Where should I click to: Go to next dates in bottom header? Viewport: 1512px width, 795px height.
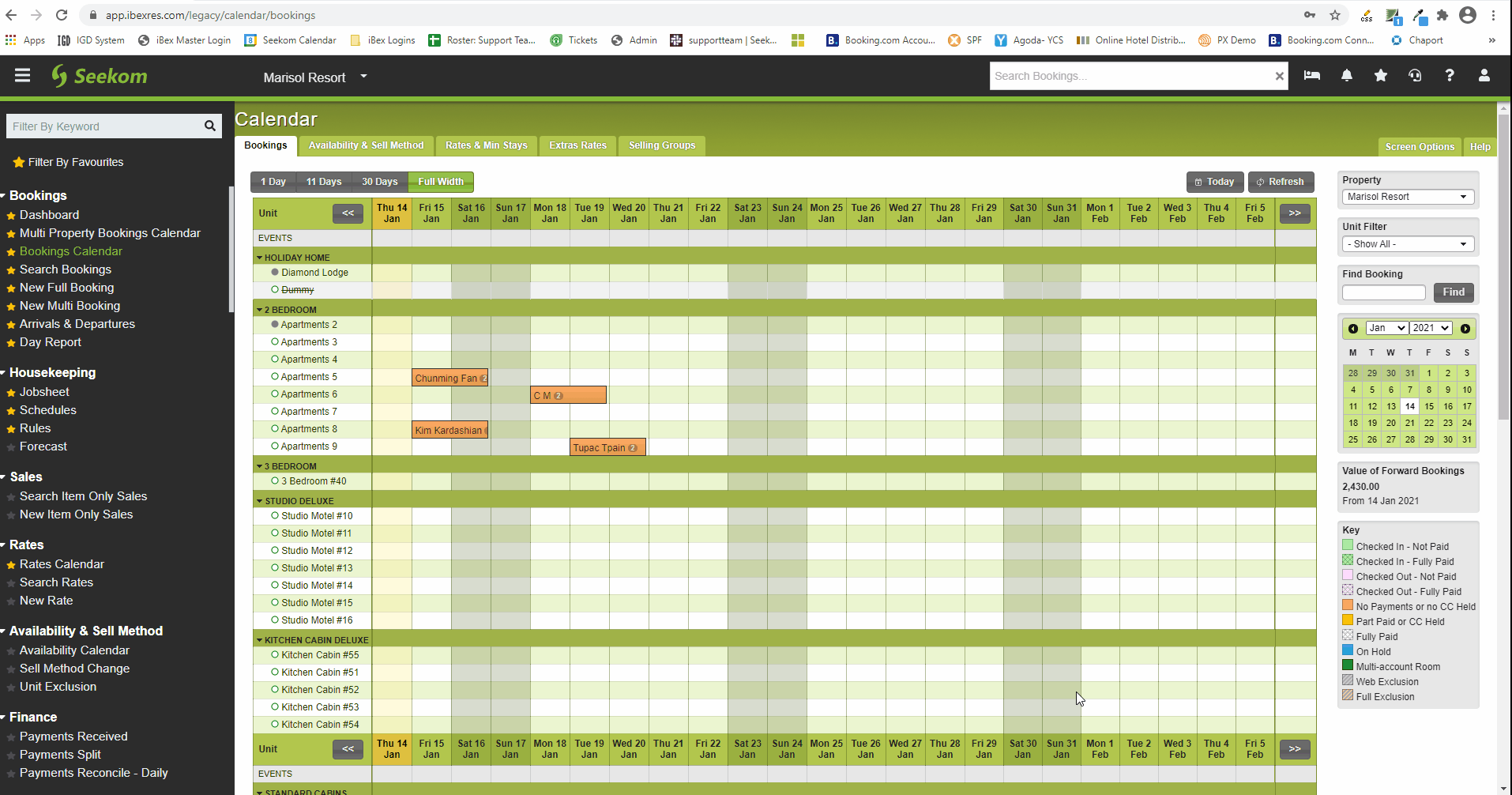(x=1295, y=749)
